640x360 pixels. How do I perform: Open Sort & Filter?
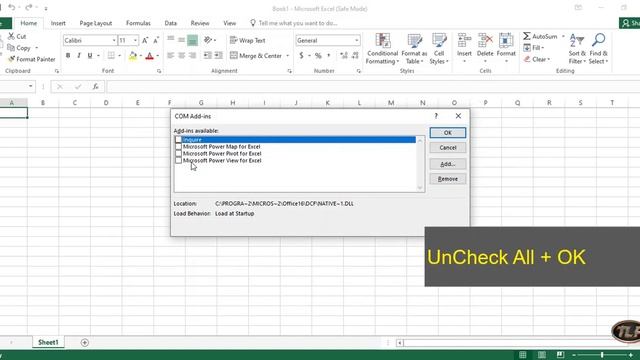point(577,49)
